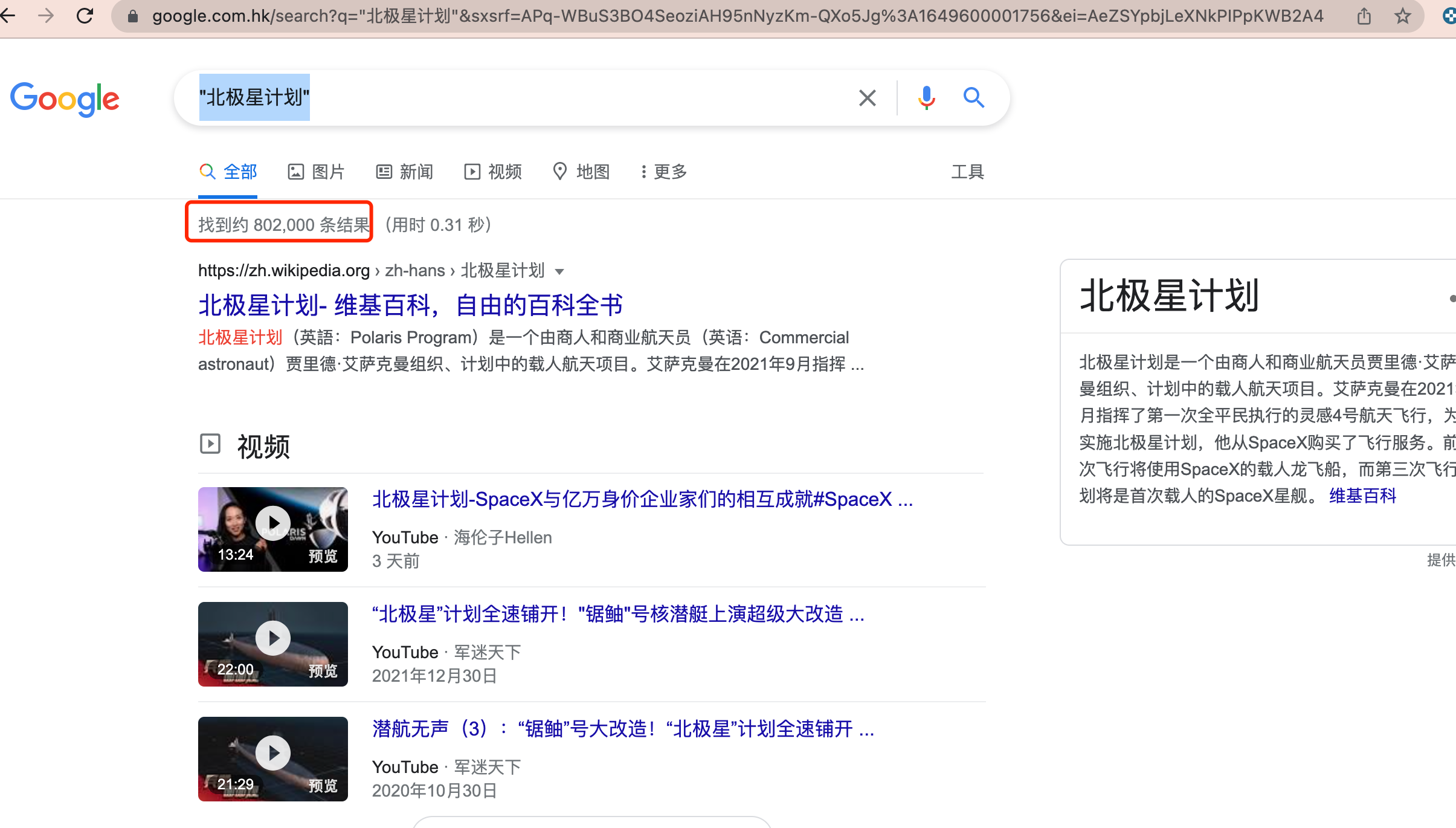1456x828 pixels.
Task: Open 北极星计划-SpaceX与亿万身价企业家们 video link
Action: click(x=642, y=499)
